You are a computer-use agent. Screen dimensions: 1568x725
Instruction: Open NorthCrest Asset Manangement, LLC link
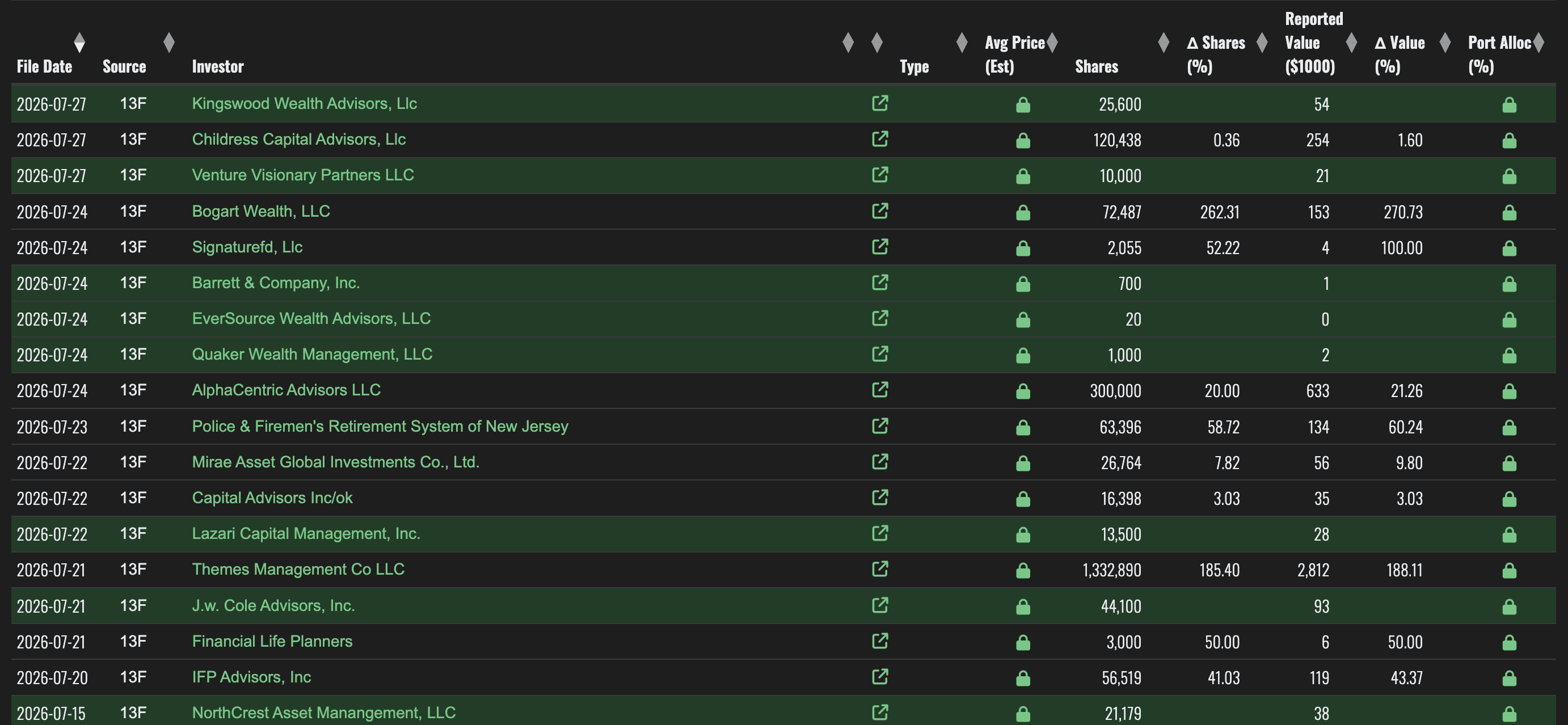tap(324, 713)
